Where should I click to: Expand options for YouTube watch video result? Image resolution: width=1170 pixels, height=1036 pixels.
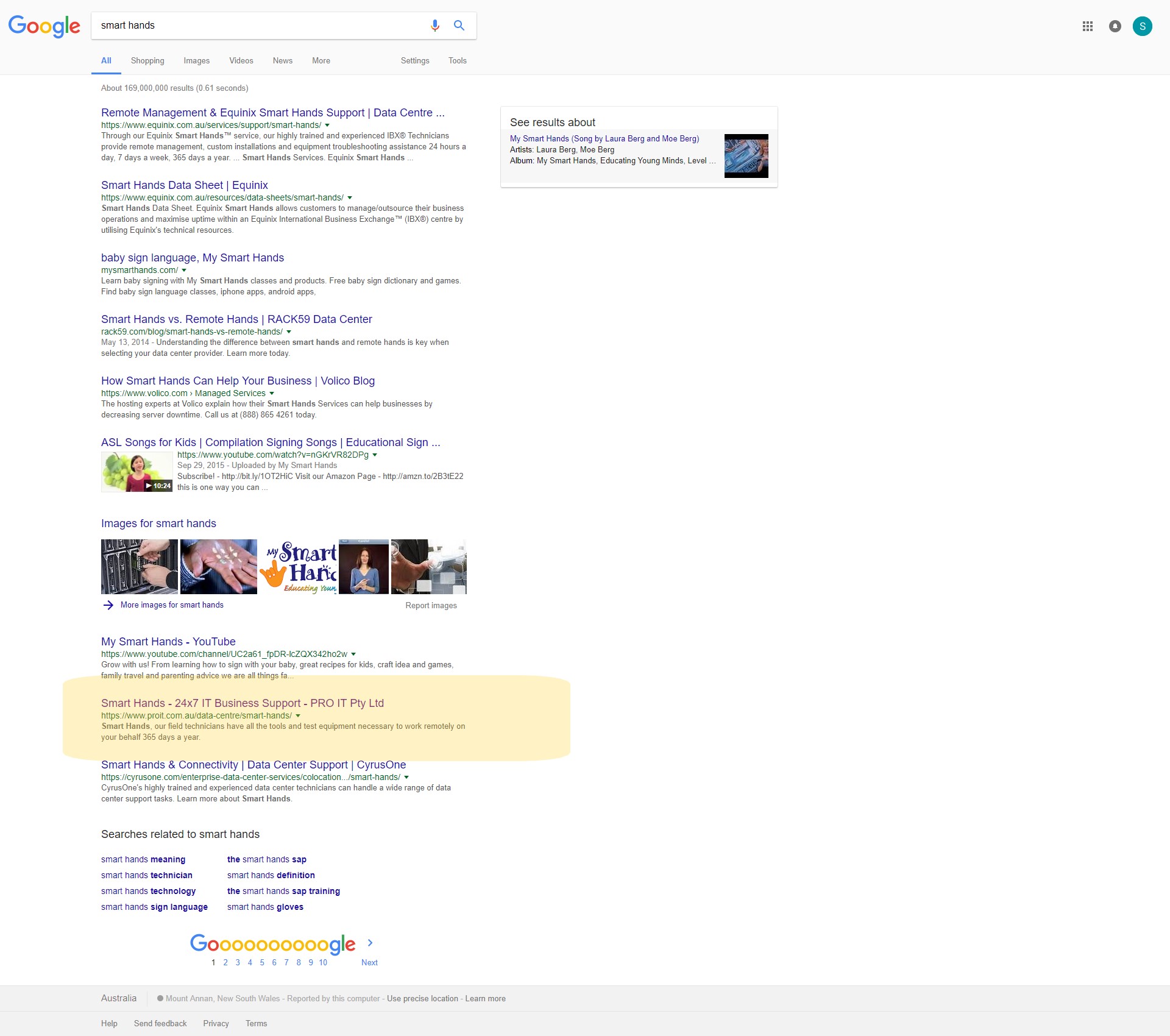click(x=375, y=455)
